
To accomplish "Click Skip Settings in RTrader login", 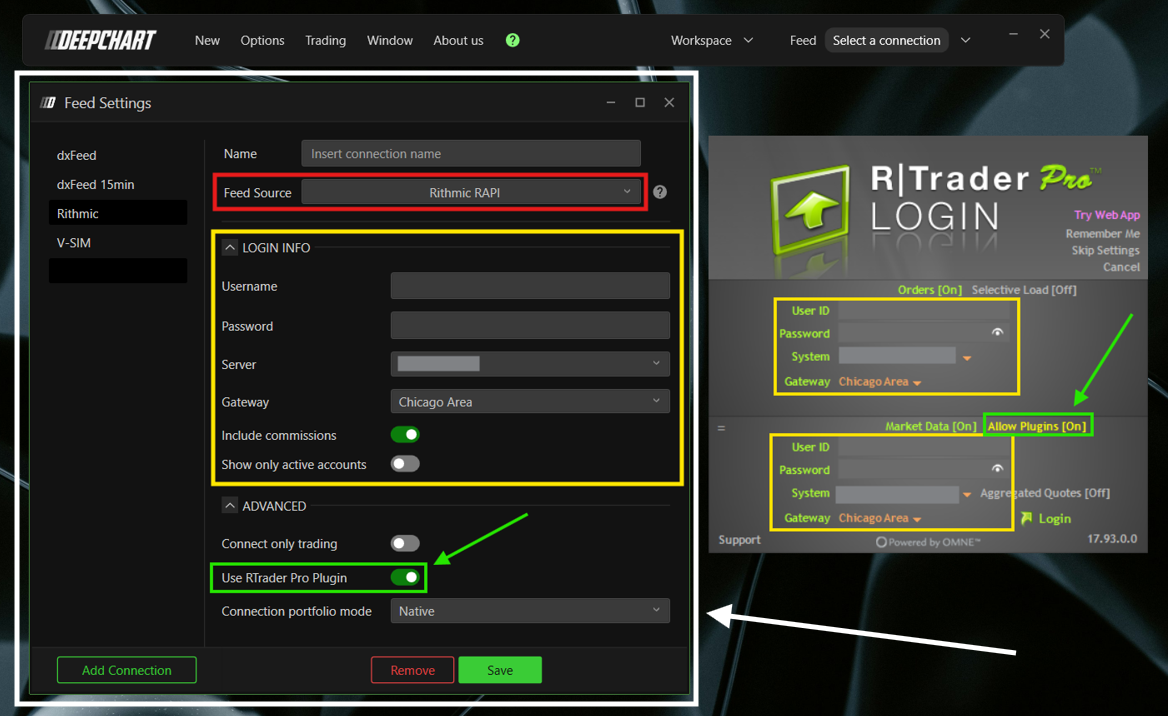I will (x=1105, y=250).
